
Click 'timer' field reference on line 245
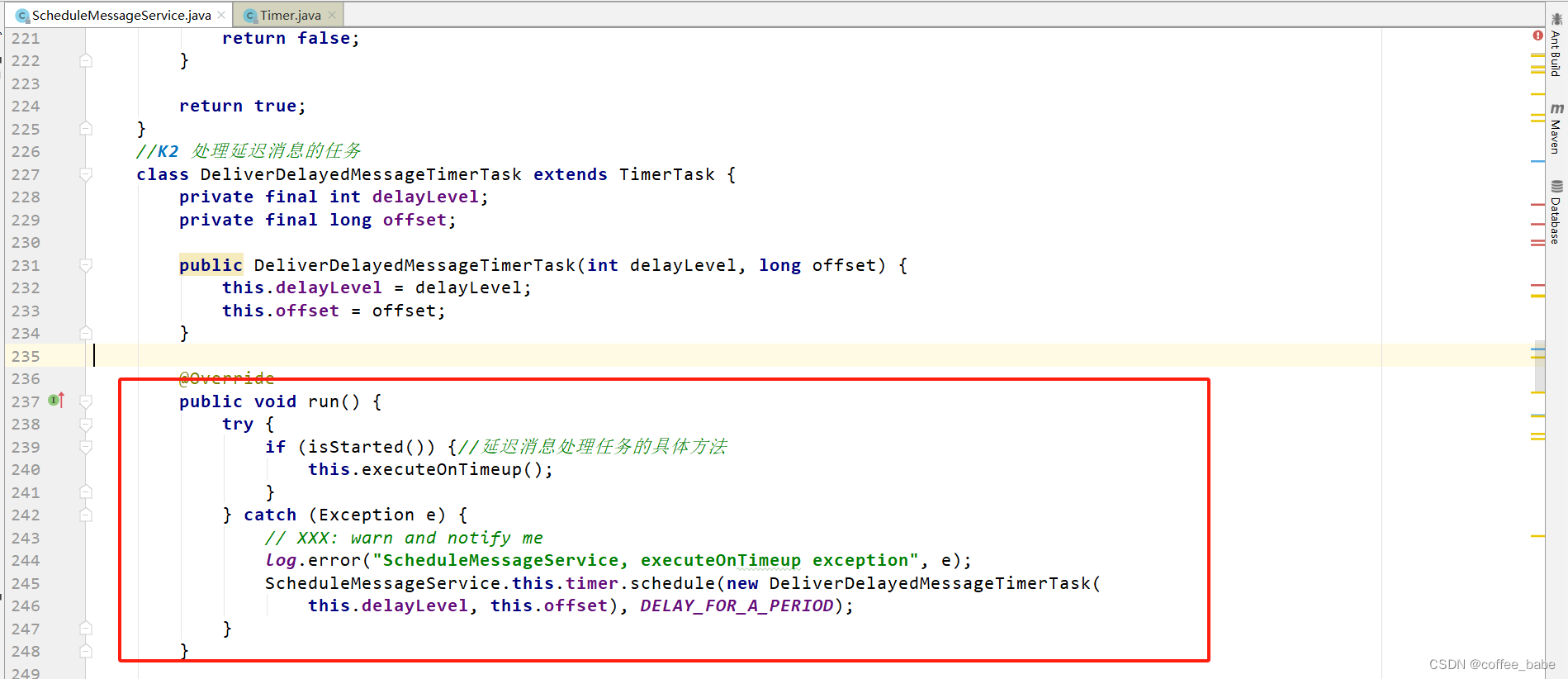[x=592, y=583]
